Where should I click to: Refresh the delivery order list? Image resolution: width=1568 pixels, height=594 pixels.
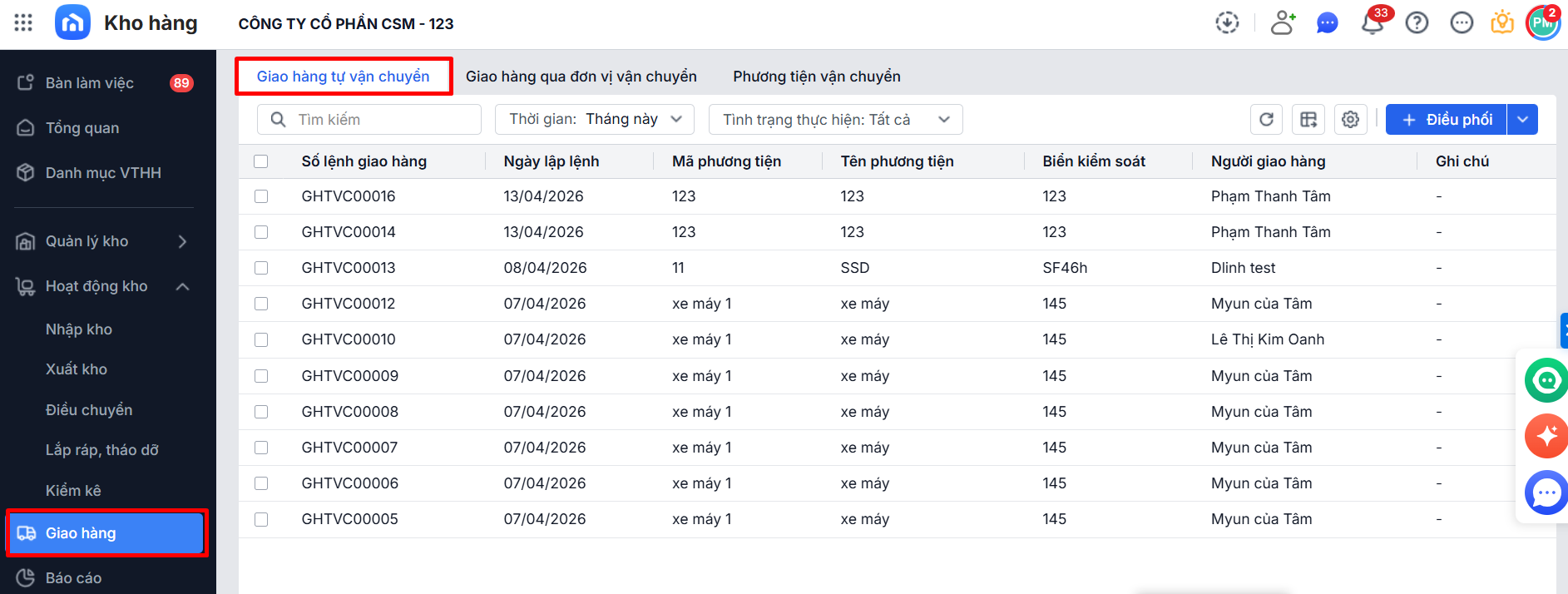click(1266, 119)
